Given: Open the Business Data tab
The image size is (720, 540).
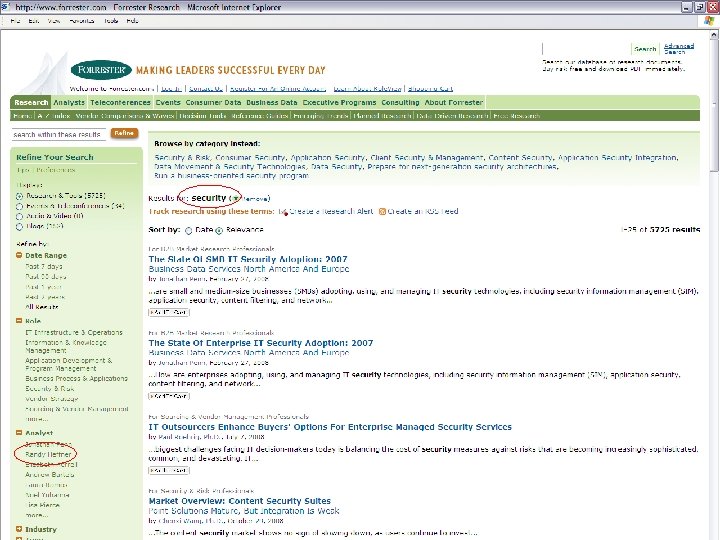Looking at the screenshot, I should 271,102.
